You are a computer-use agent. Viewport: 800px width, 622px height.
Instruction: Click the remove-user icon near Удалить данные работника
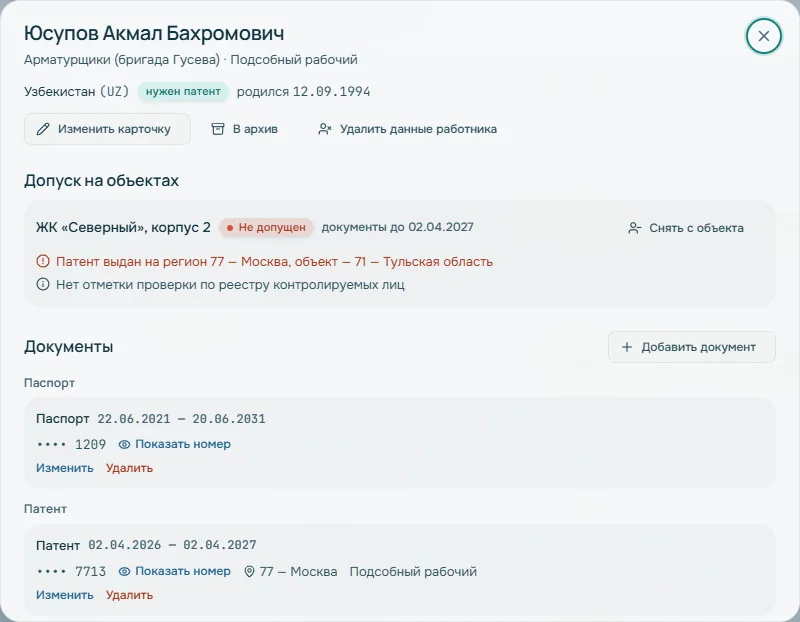325,129
